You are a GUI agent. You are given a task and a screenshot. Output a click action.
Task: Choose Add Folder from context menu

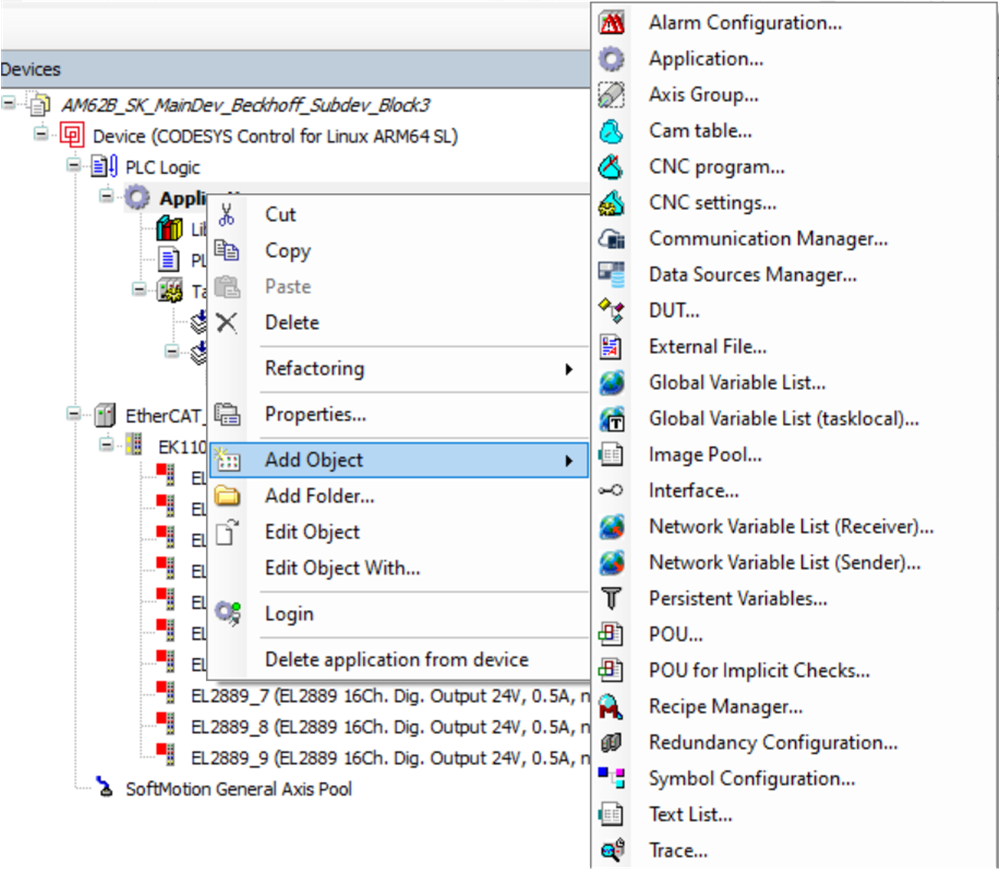[x=319, y=496]
